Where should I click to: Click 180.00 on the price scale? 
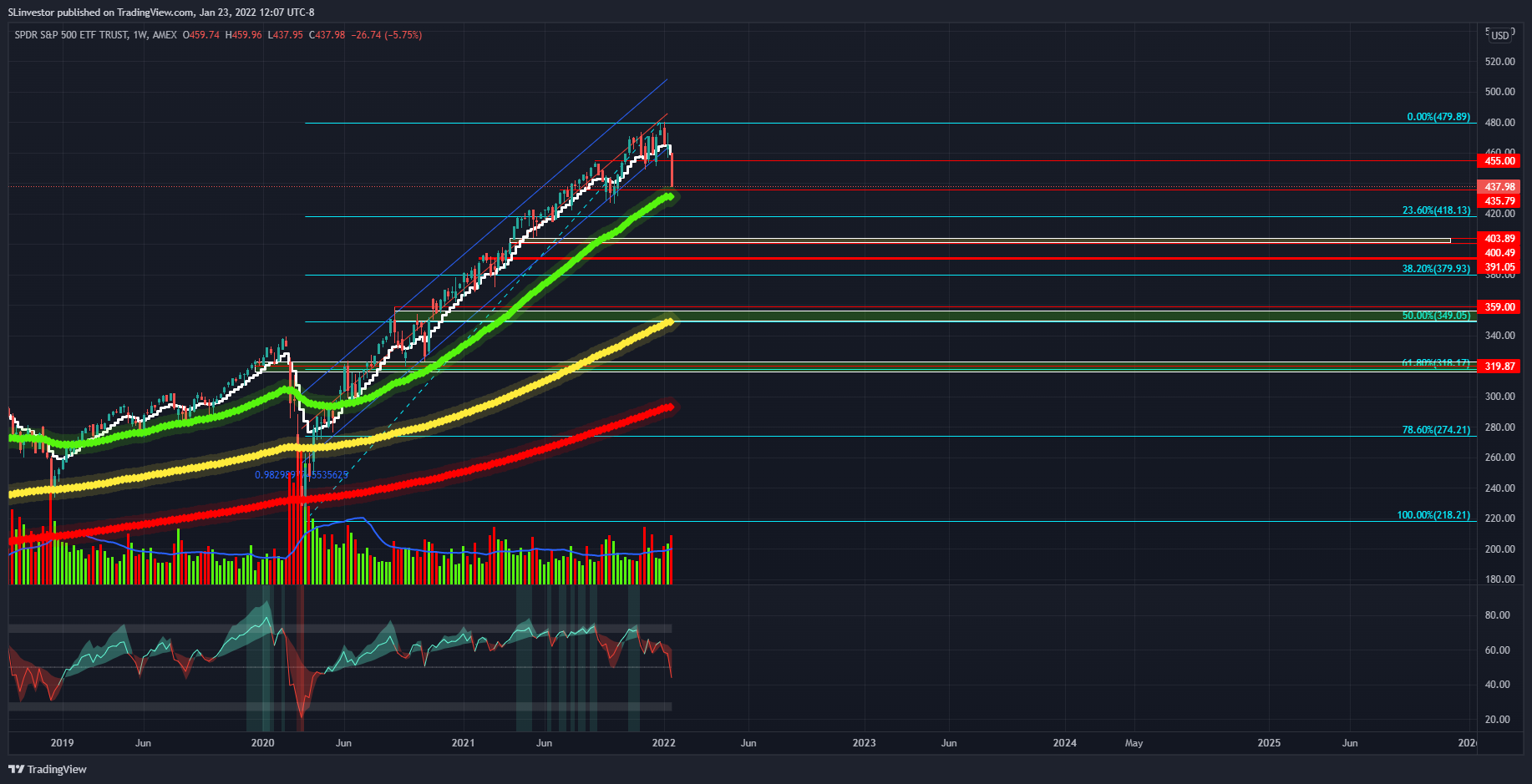click(1500, 579)
